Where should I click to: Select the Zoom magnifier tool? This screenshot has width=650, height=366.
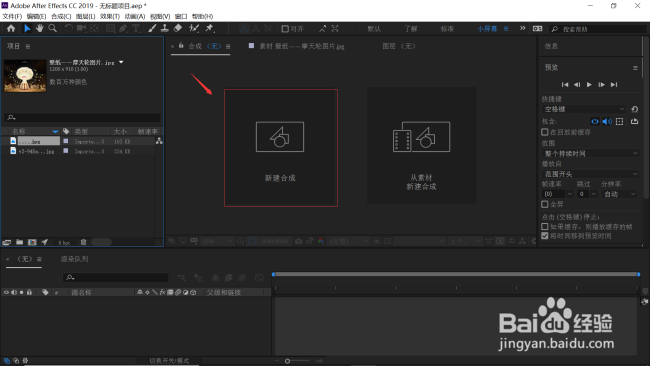[x=53, y=28]
